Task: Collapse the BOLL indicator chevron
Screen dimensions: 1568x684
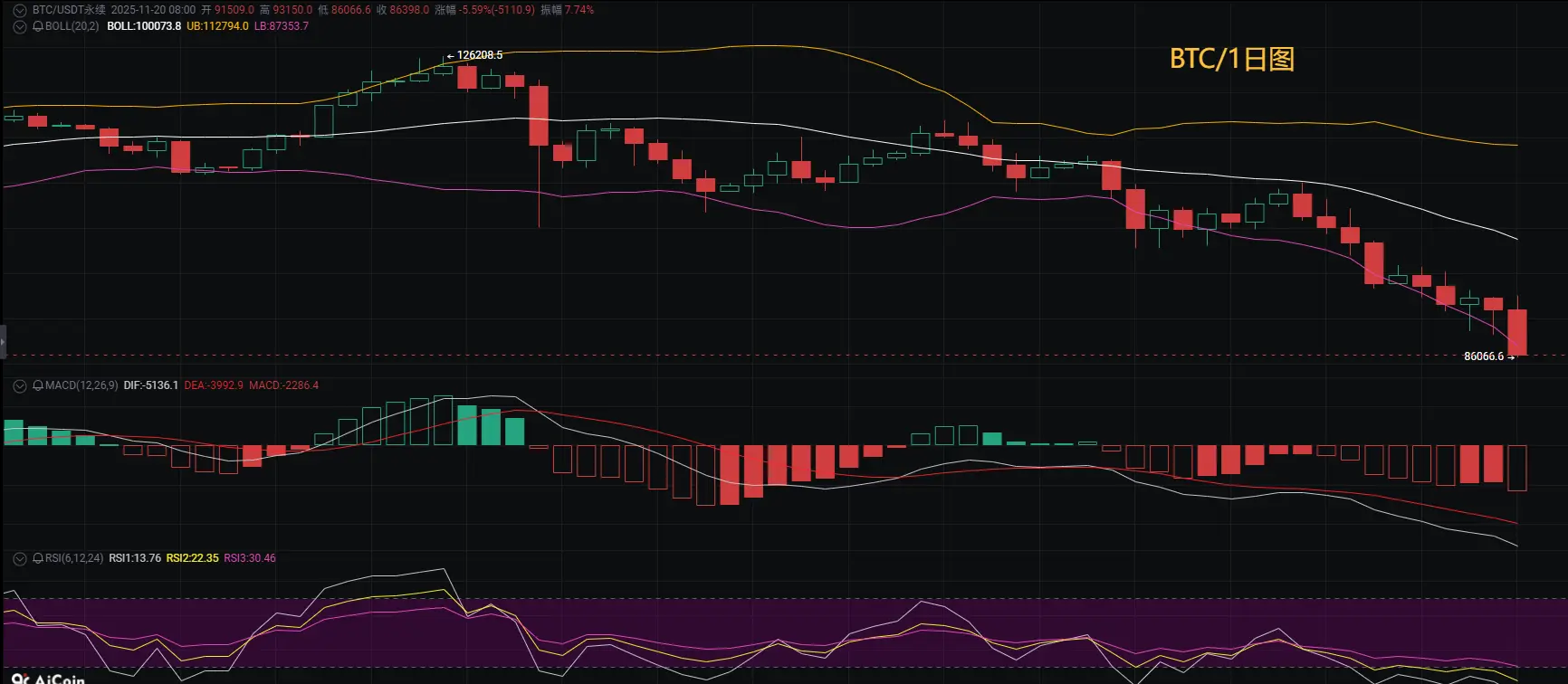Action: click(20, 26)
